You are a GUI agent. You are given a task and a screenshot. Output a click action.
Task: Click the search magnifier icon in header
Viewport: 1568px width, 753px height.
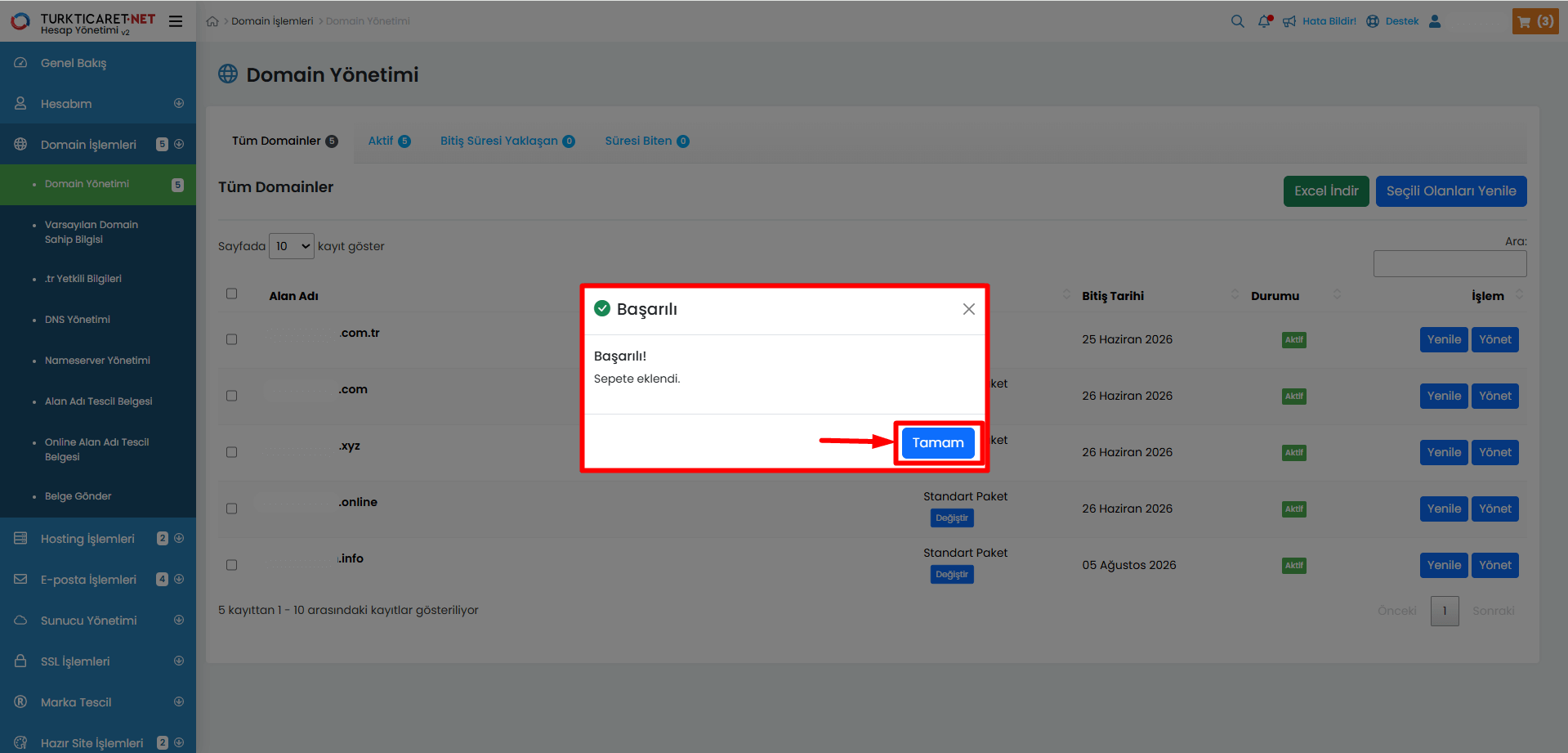1237,21
